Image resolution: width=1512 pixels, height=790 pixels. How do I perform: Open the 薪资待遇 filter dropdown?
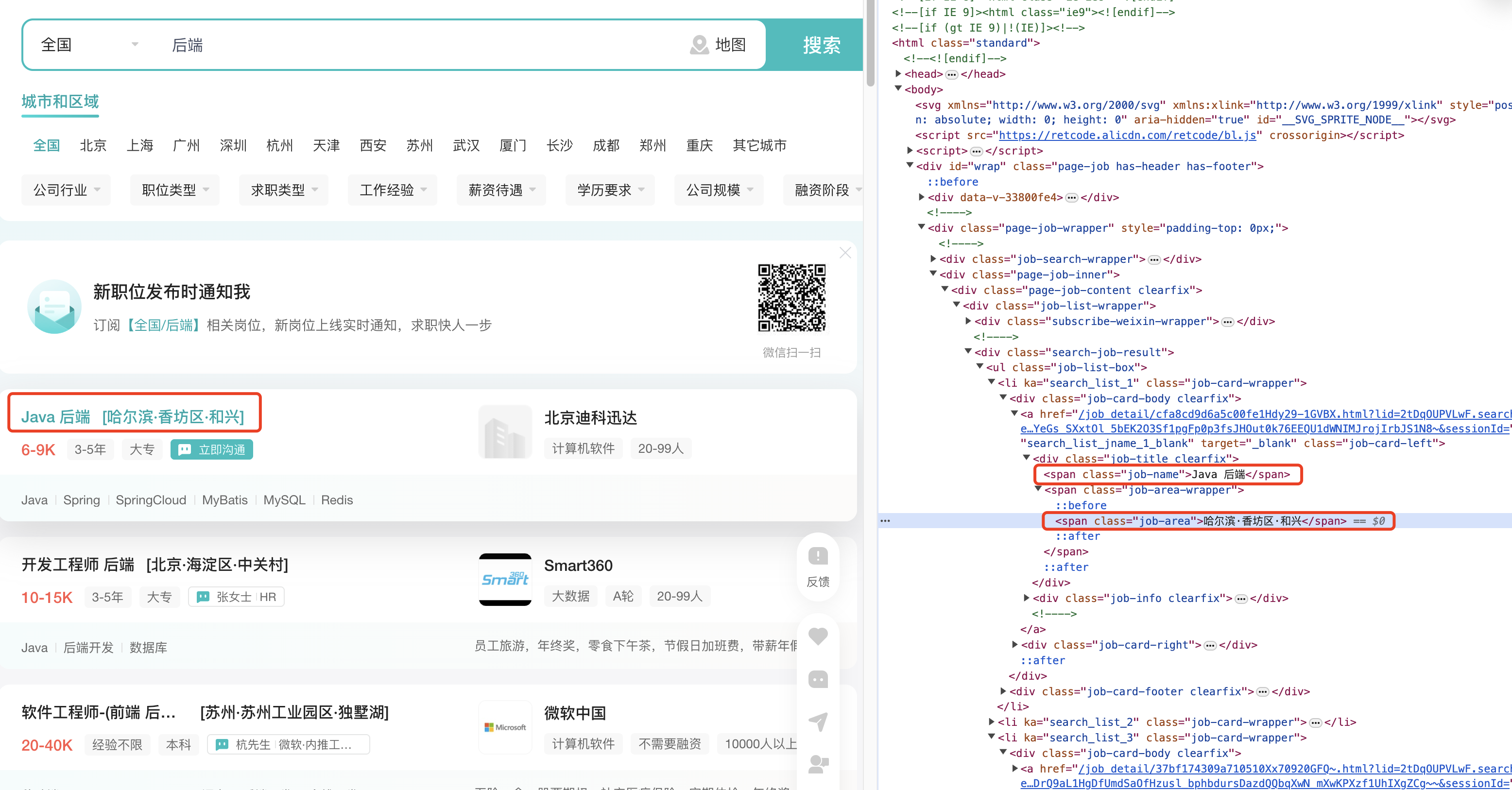click(501, 190)
